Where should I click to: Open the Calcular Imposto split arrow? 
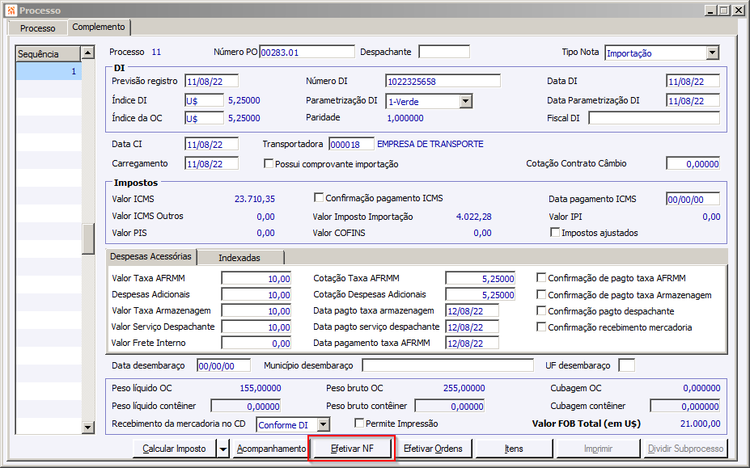pyautogui.click(x=222, y=449)
